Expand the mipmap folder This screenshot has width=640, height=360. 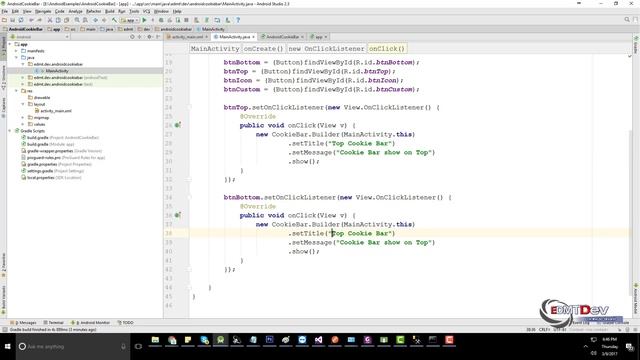[23, 118]
